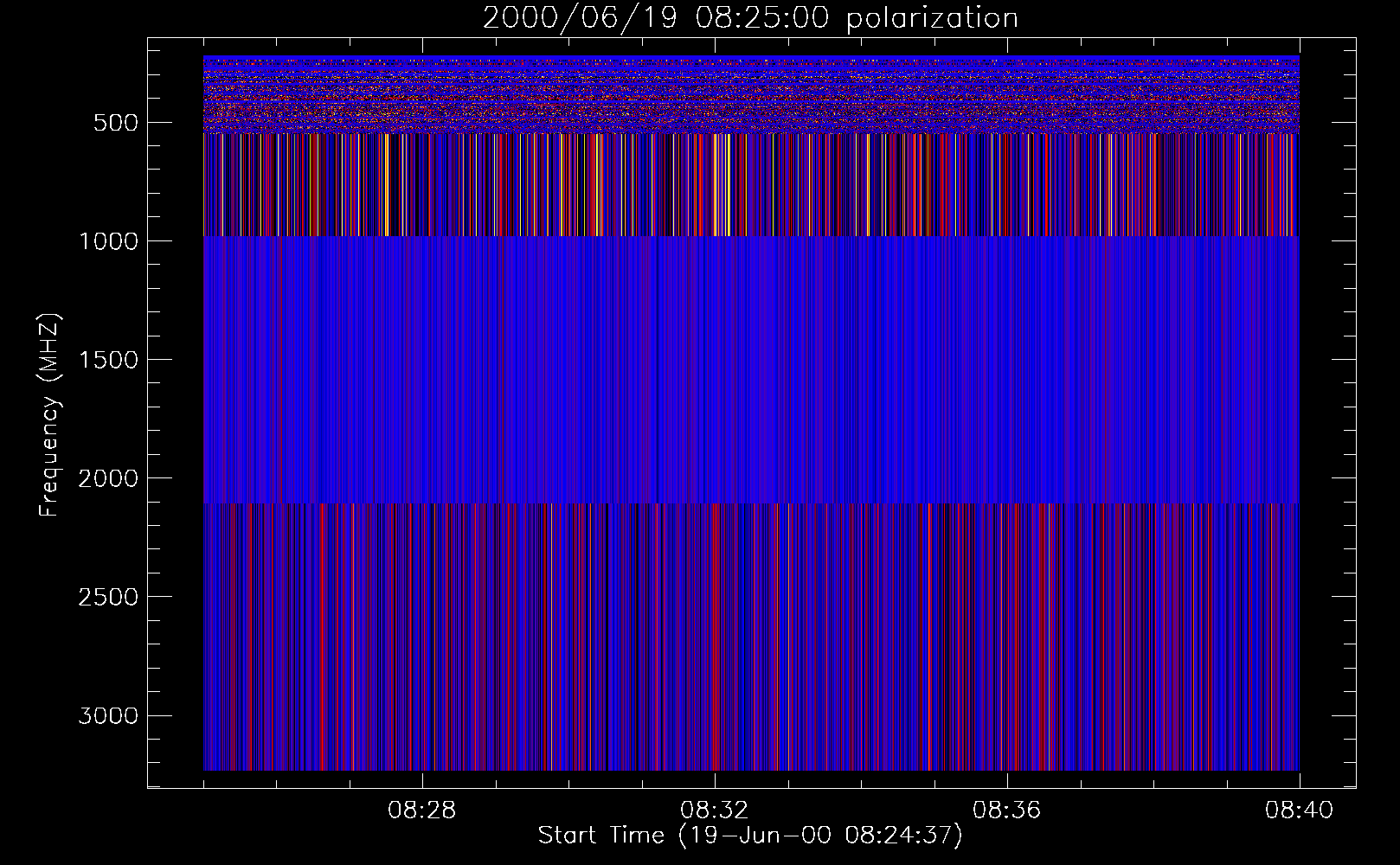The image size is (1400, 865).
Task: Click the 08:32 time tick label
Action: pos(714,811)
